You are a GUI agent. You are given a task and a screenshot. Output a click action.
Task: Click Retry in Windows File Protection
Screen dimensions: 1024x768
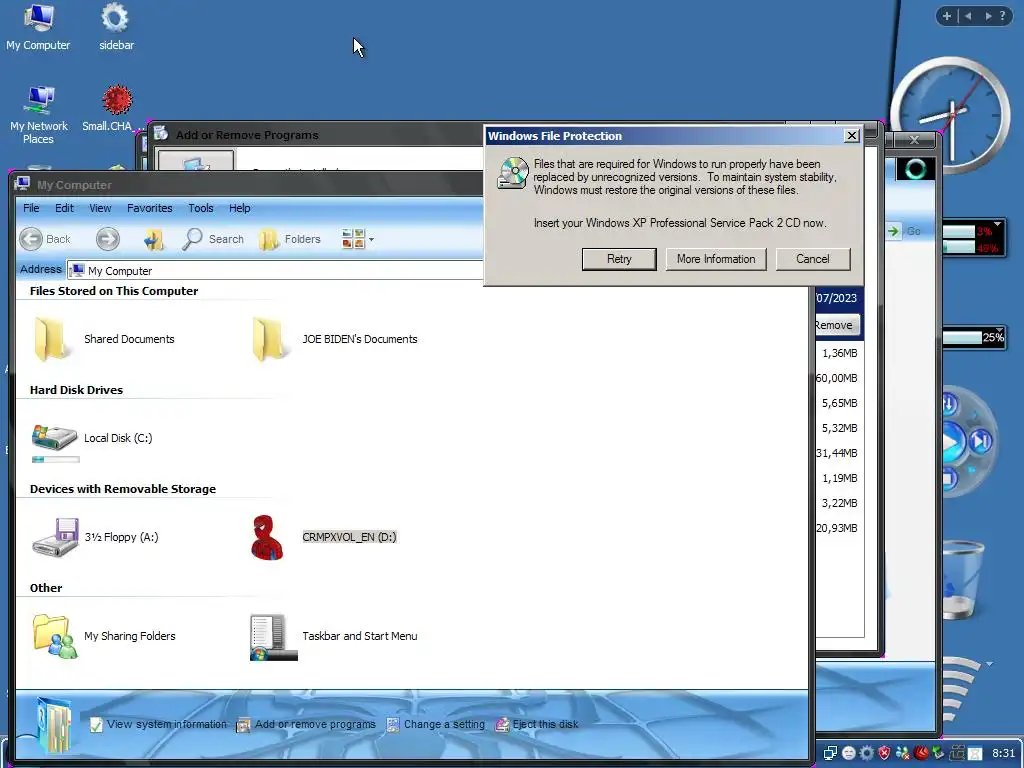[619, 259]
